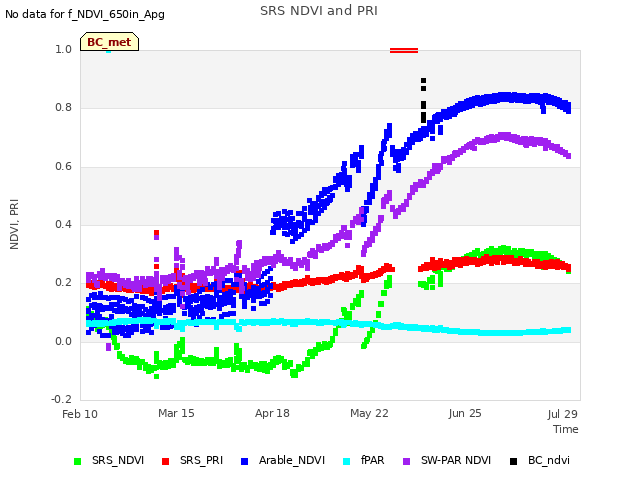Click the Jul 29 x-axis tick label
Viewport: 640px width, 480px height.
pos(562,414)
